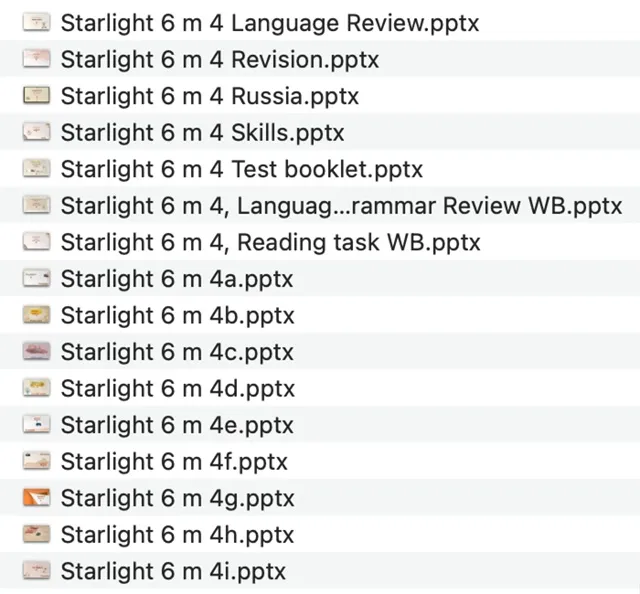The height and width of the screenshot is (594, 640).
Task: Select the Starlight 6 m 4e.pptx file icon
Action: (x=37, y=425)
